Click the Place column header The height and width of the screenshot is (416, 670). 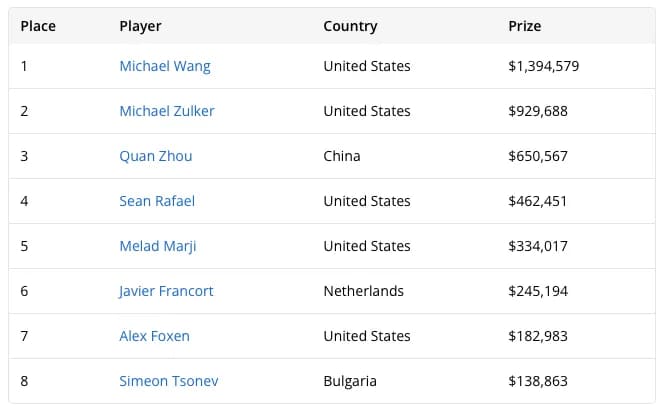point(38,26)
